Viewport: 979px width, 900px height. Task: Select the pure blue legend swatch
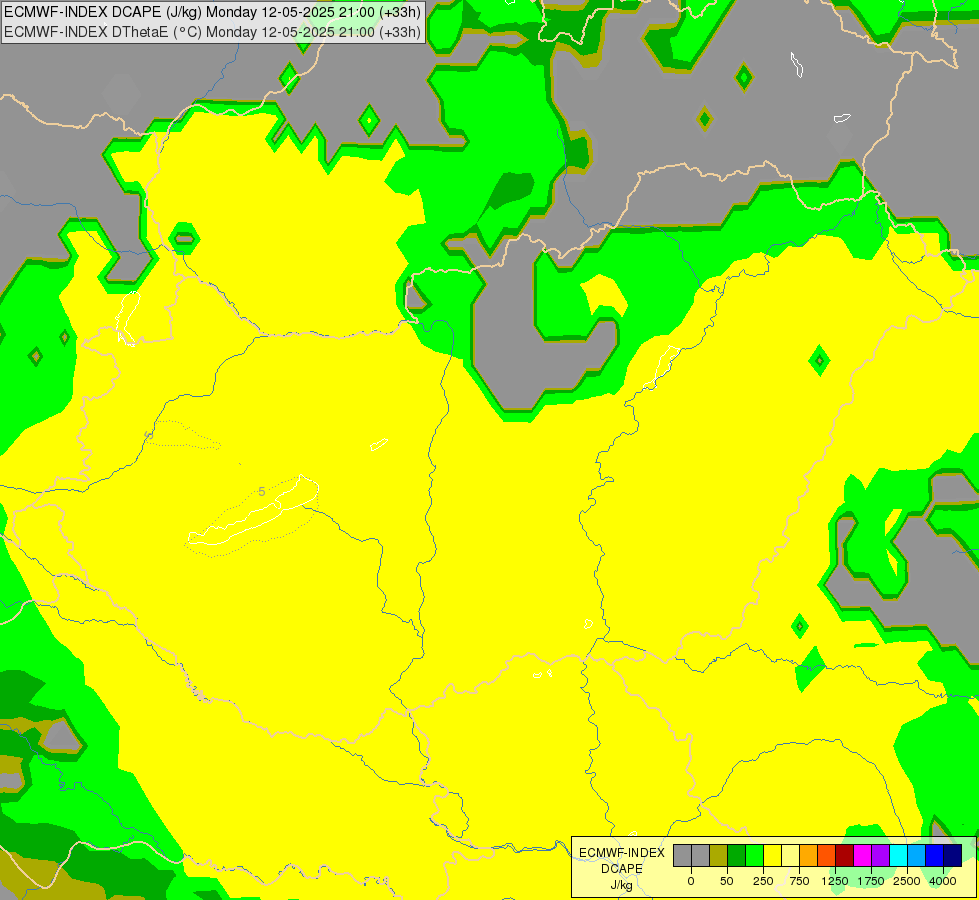(x=935, y=855)
